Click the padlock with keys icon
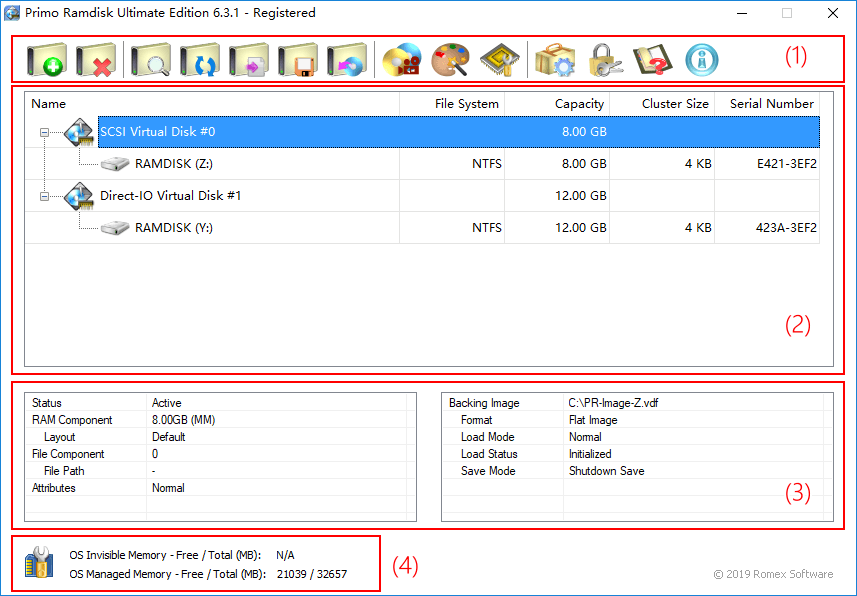The width and height of the screenshot is (857, 596). pyautogui.click(x=604, y=60)
